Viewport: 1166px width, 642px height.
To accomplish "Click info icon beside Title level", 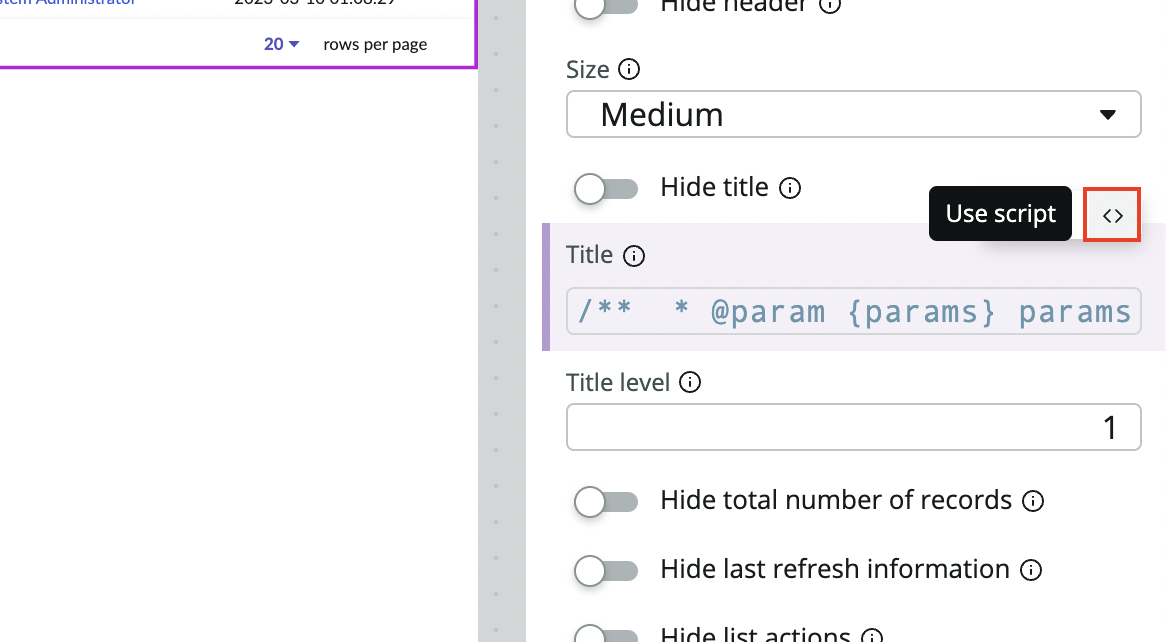I will (x=690, y=382).
